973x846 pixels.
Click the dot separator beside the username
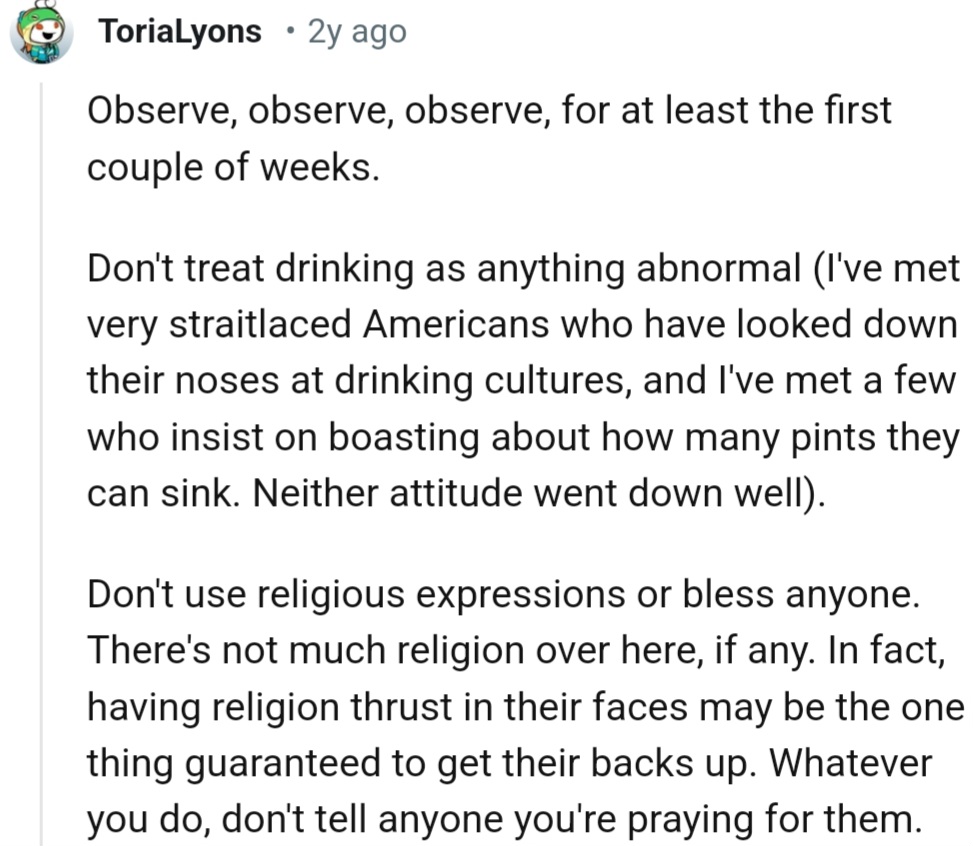(288, 32)
